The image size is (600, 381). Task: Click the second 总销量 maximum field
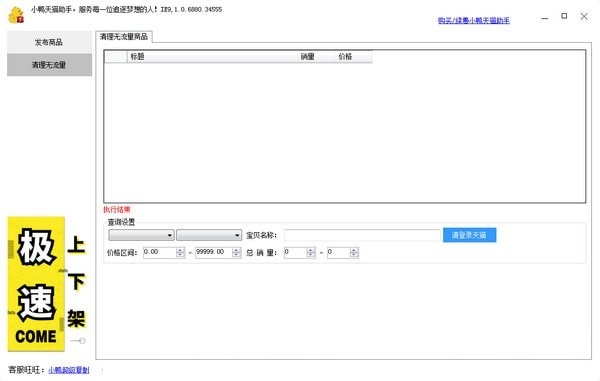339,252
